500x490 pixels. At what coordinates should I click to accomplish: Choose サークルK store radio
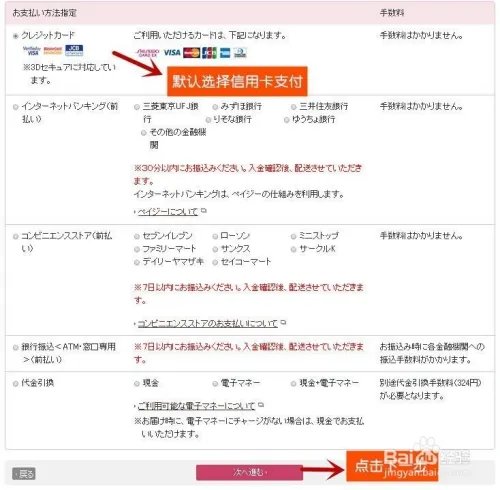point(294,249)
